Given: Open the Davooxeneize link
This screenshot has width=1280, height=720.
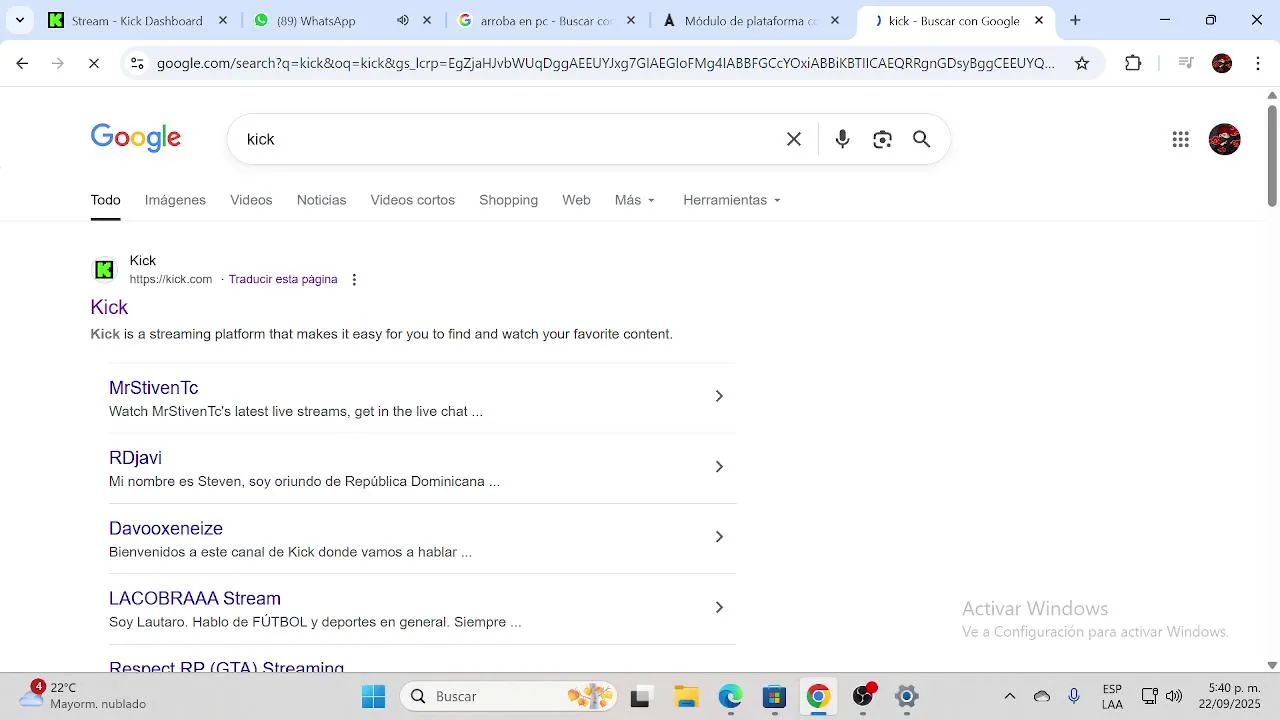Looking at the screenshot, I should click(166, 528).
